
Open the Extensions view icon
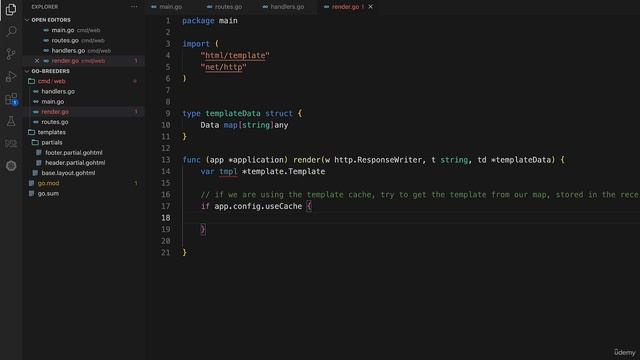click(x=11, y=99)
